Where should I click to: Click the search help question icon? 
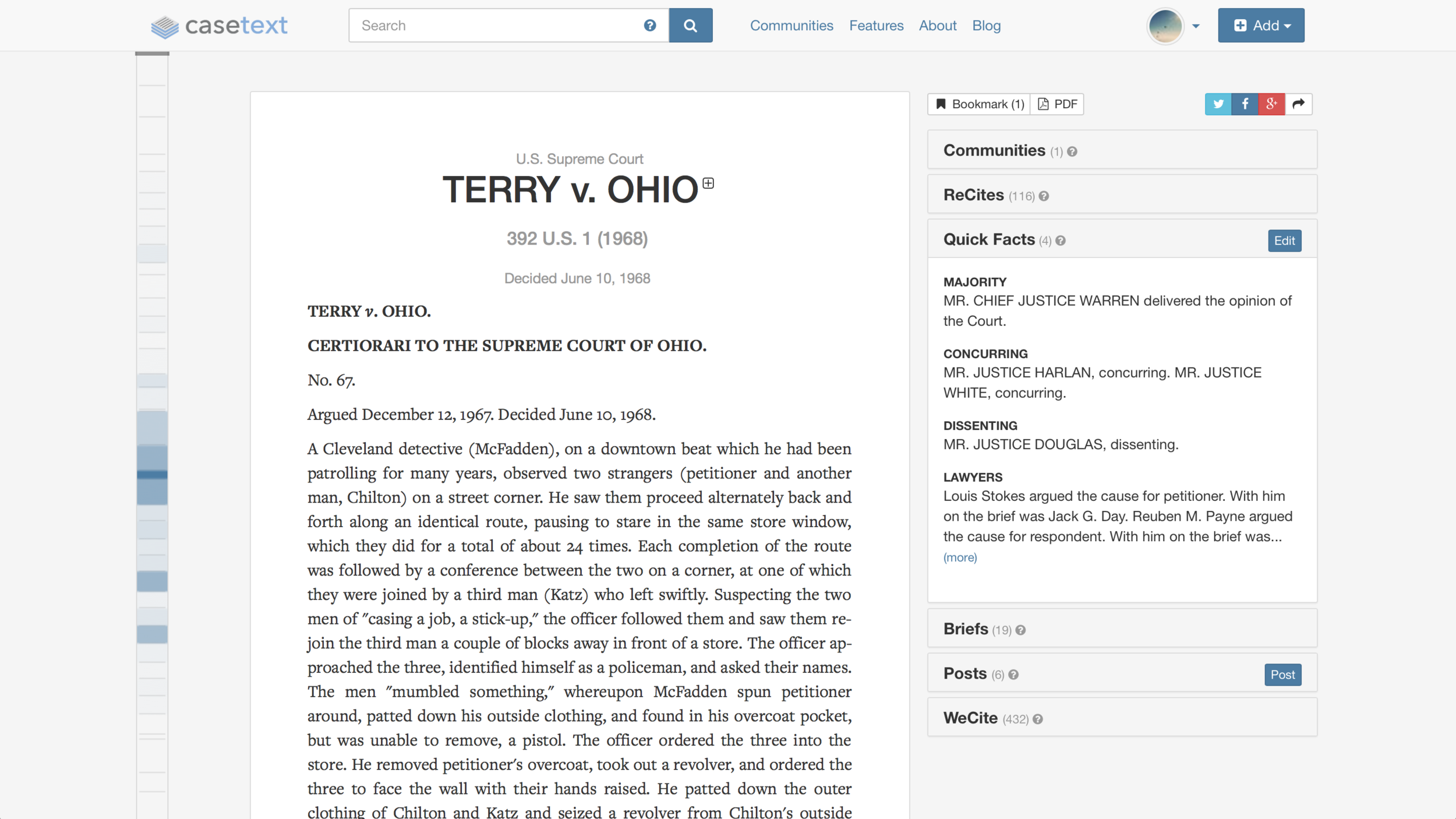650,26
